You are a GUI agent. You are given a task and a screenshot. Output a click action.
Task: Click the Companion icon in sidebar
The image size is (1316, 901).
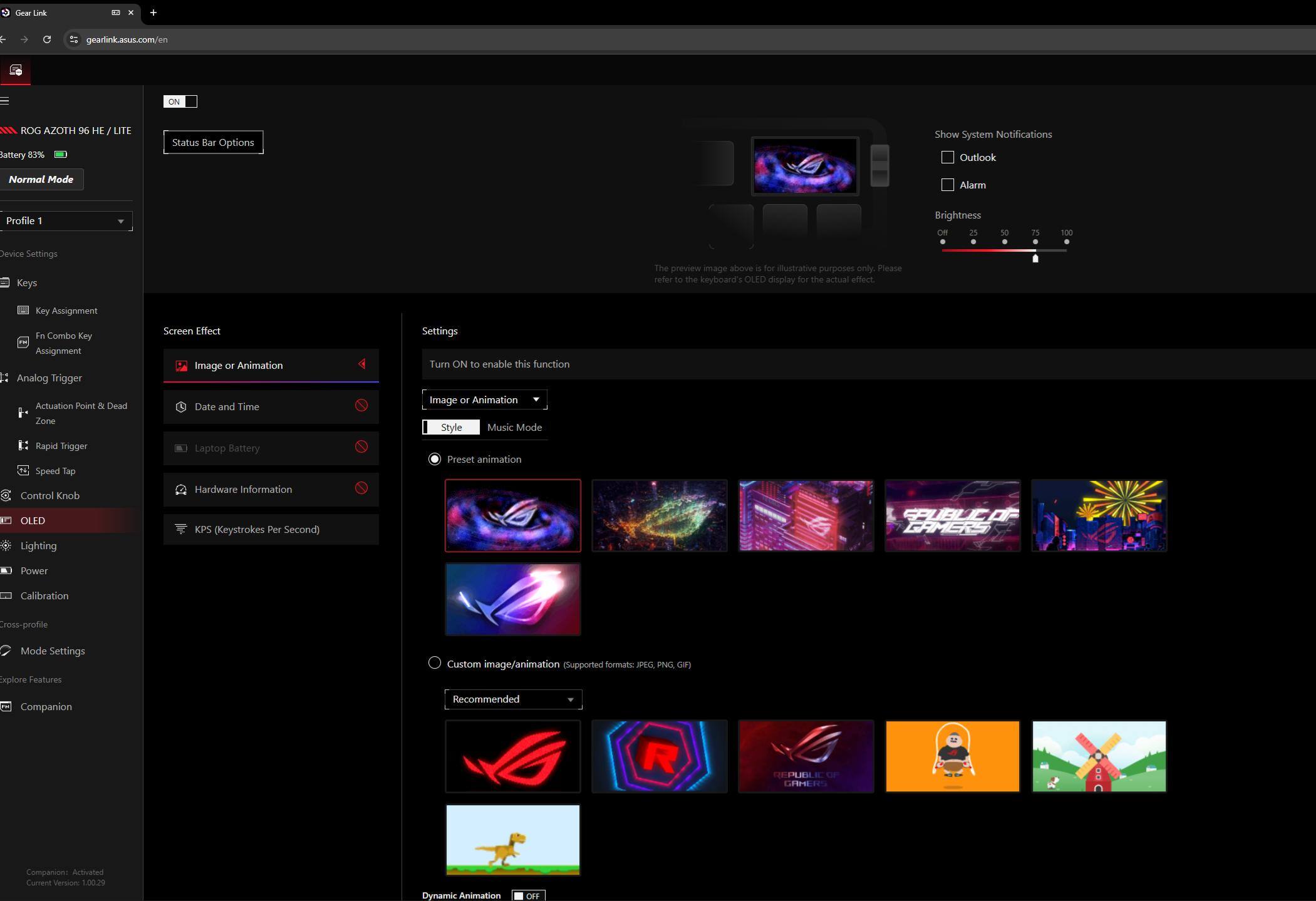click(6, 706)
